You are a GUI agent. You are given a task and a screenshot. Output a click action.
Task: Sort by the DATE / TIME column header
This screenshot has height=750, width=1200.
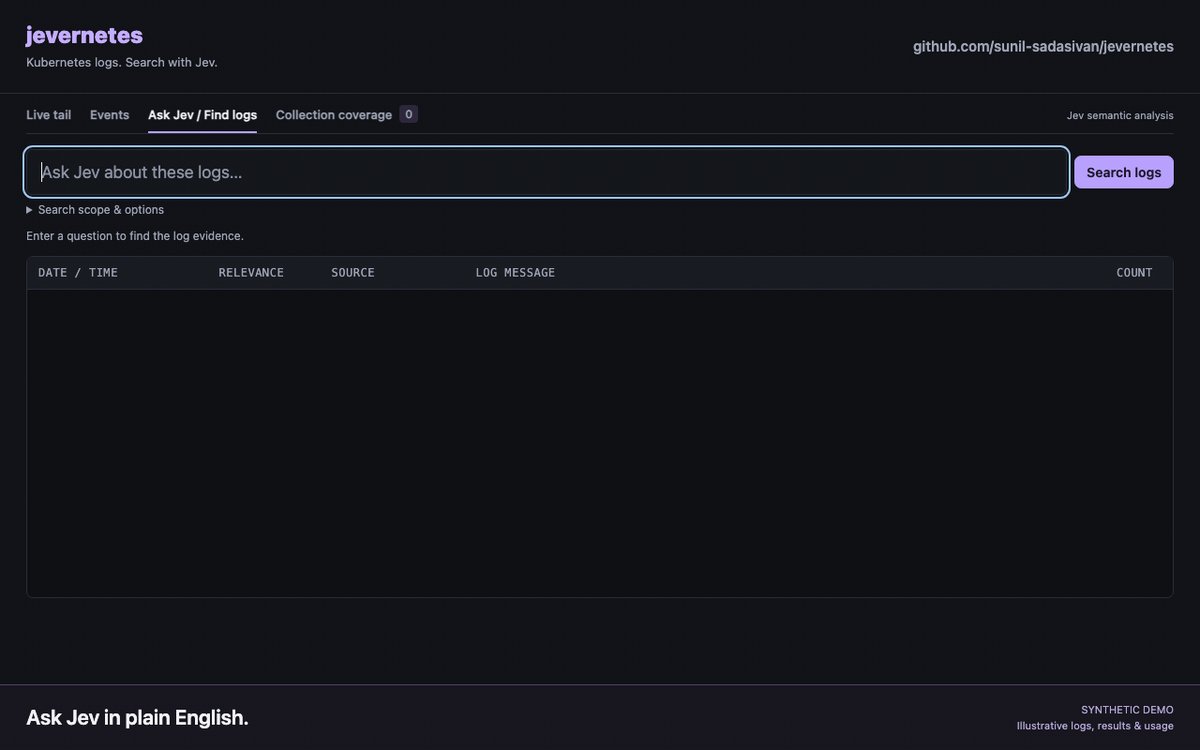pyautogui.click(x=78, y=273)
